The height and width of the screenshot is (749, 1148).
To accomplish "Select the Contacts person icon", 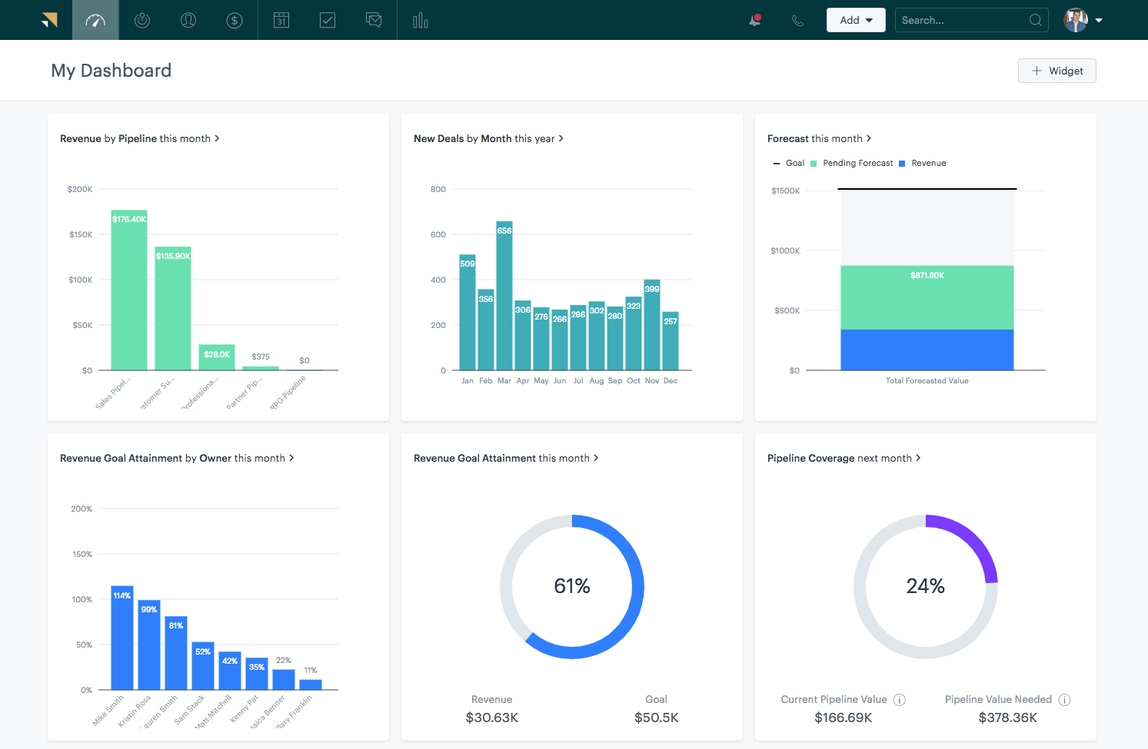I will pos(188,19).
